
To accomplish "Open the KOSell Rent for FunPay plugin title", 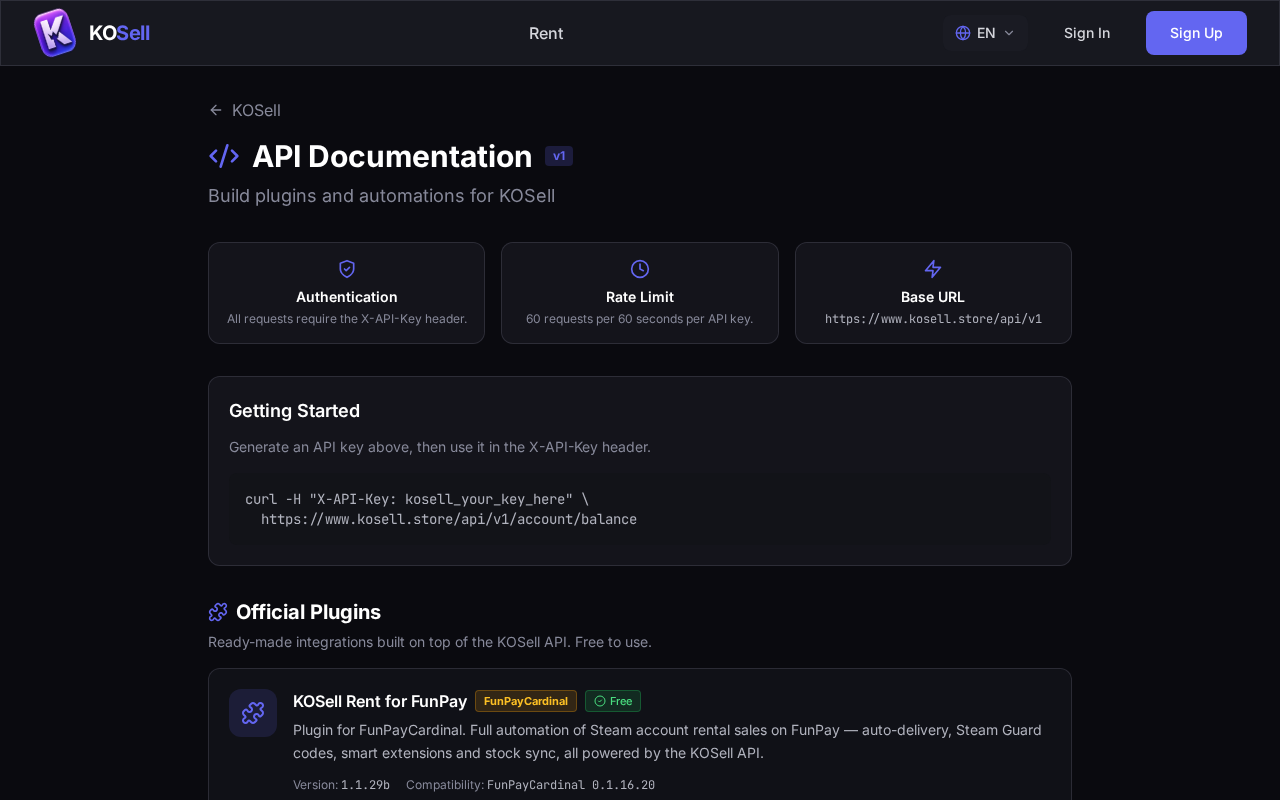I will pos(380,701).
